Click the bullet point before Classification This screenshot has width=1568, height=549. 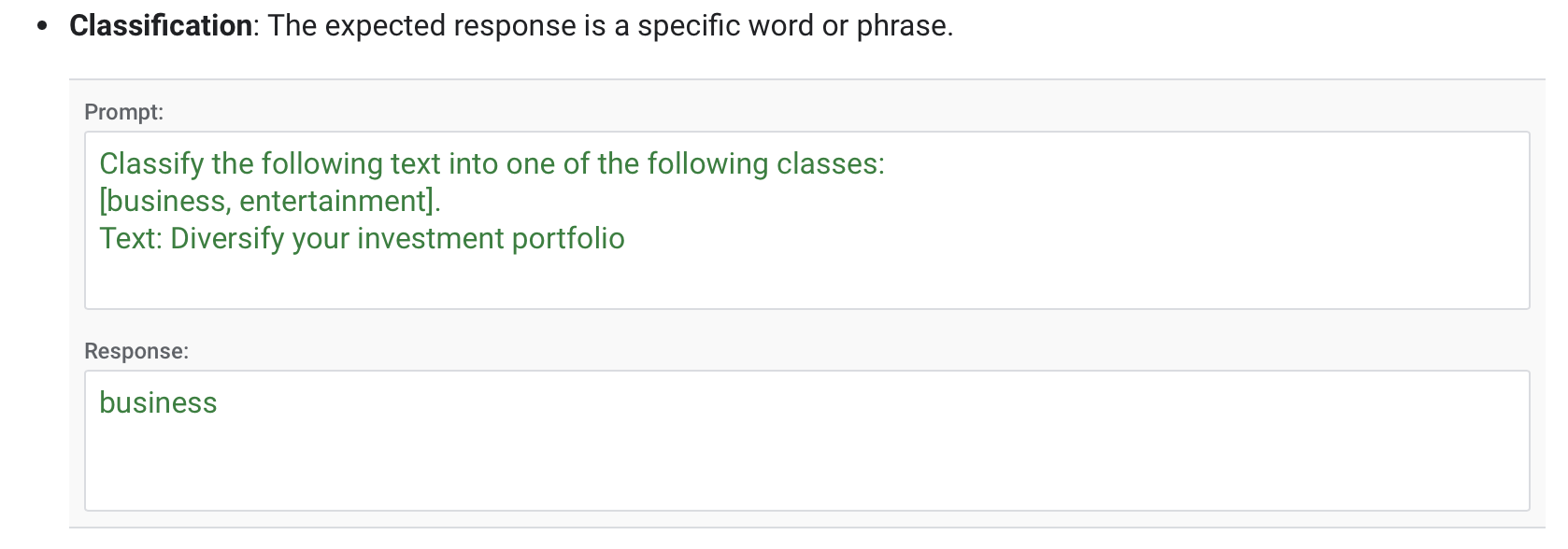pos(41,27)
